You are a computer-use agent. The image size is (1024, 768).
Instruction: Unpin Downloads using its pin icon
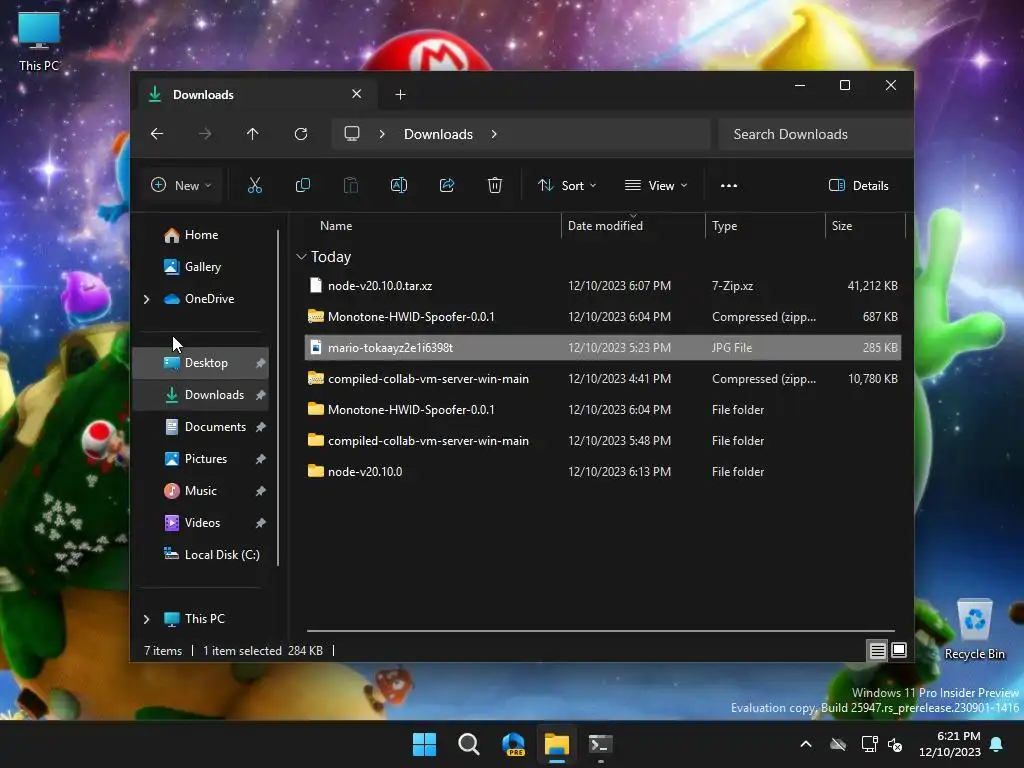pyautogui.click(x=261, y=394)
